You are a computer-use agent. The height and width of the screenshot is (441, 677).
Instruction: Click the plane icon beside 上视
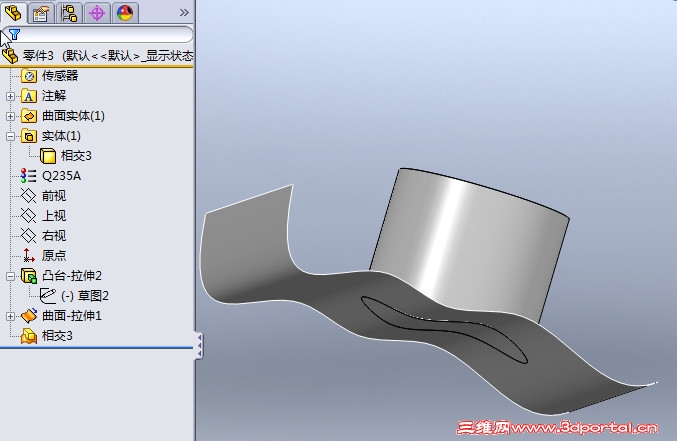point(28,216)
